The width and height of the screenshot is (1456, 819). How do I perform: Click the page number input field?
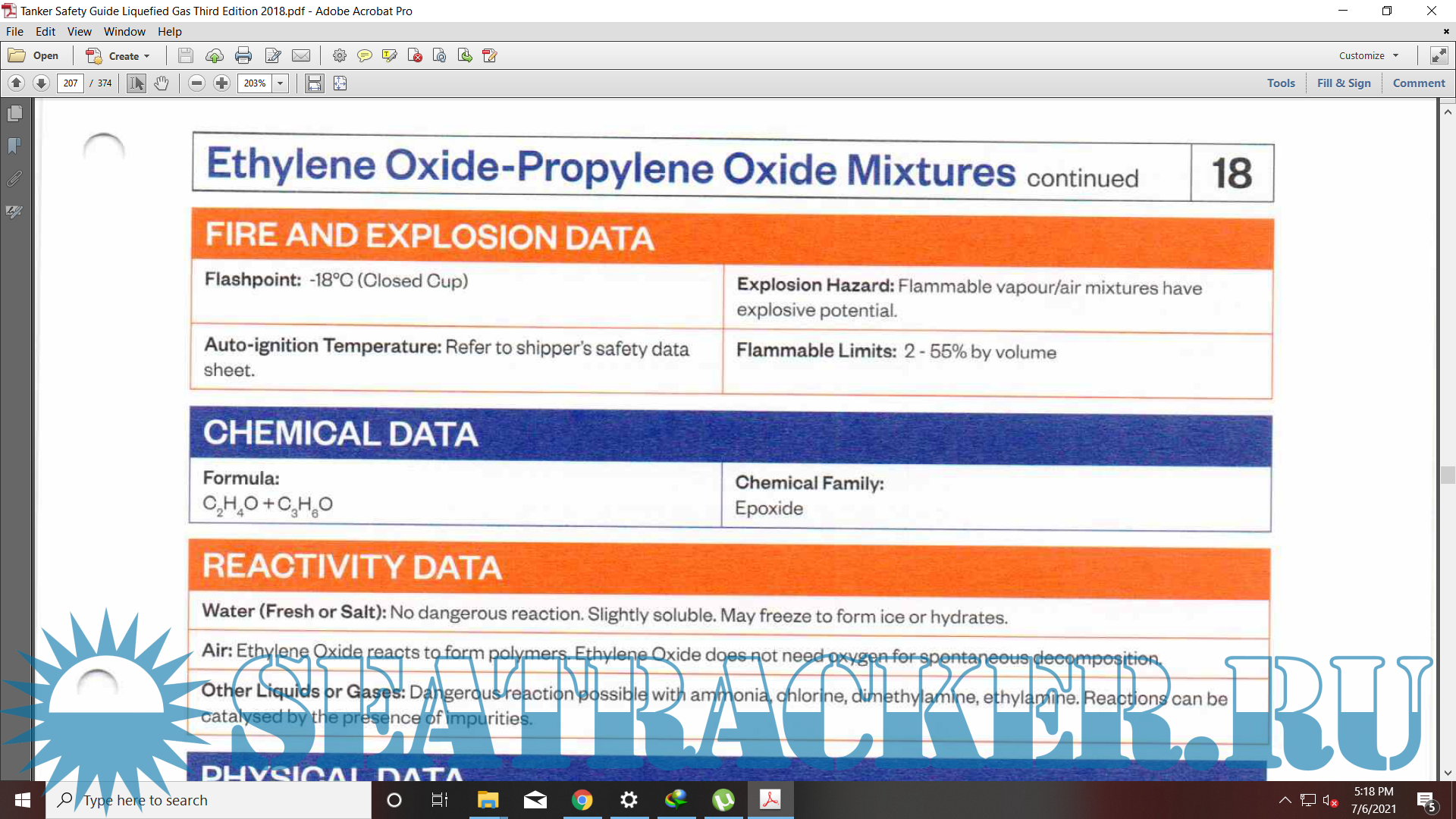pyautogui.click(x=71, y=83)
